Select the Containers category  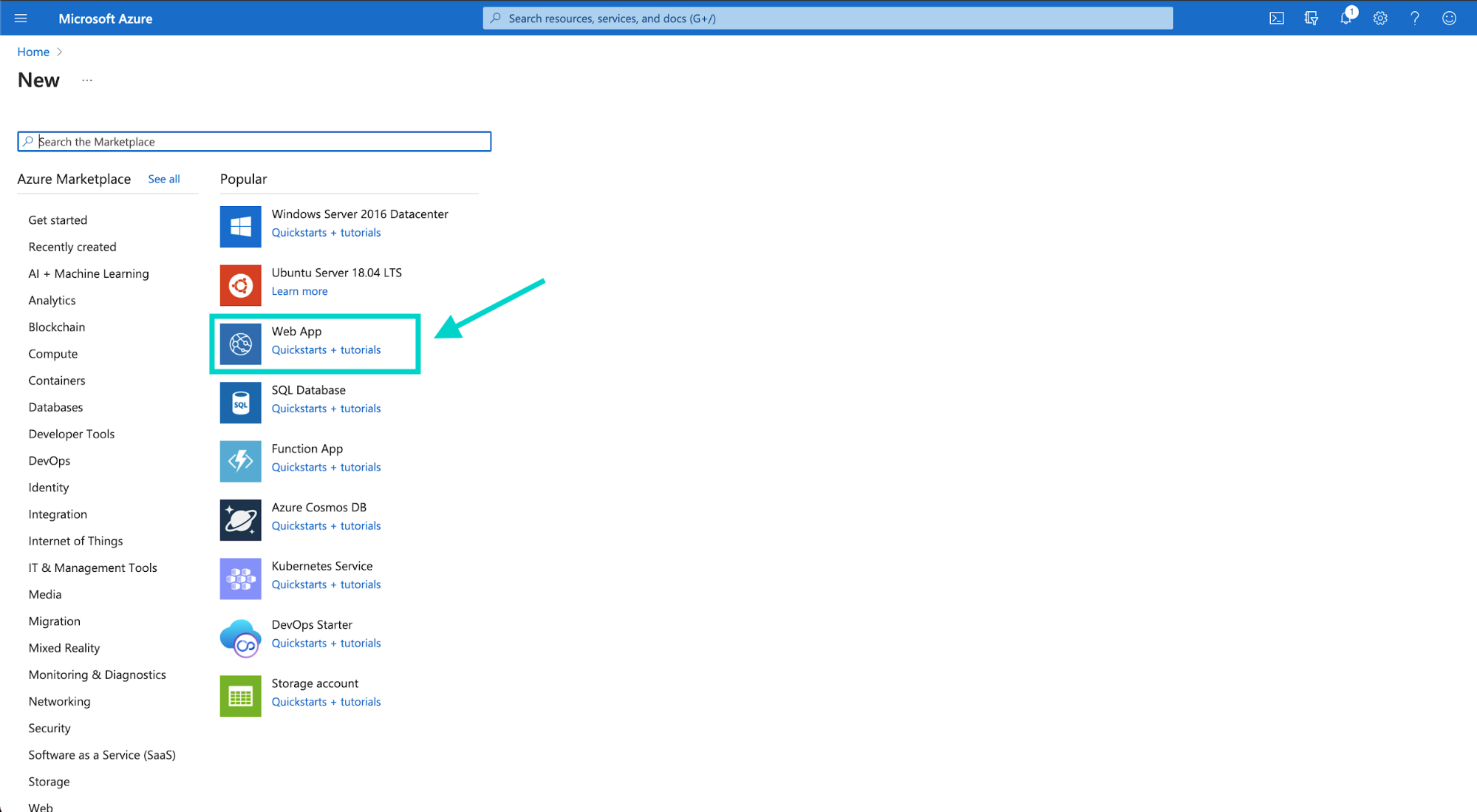(x=57, y=381)
